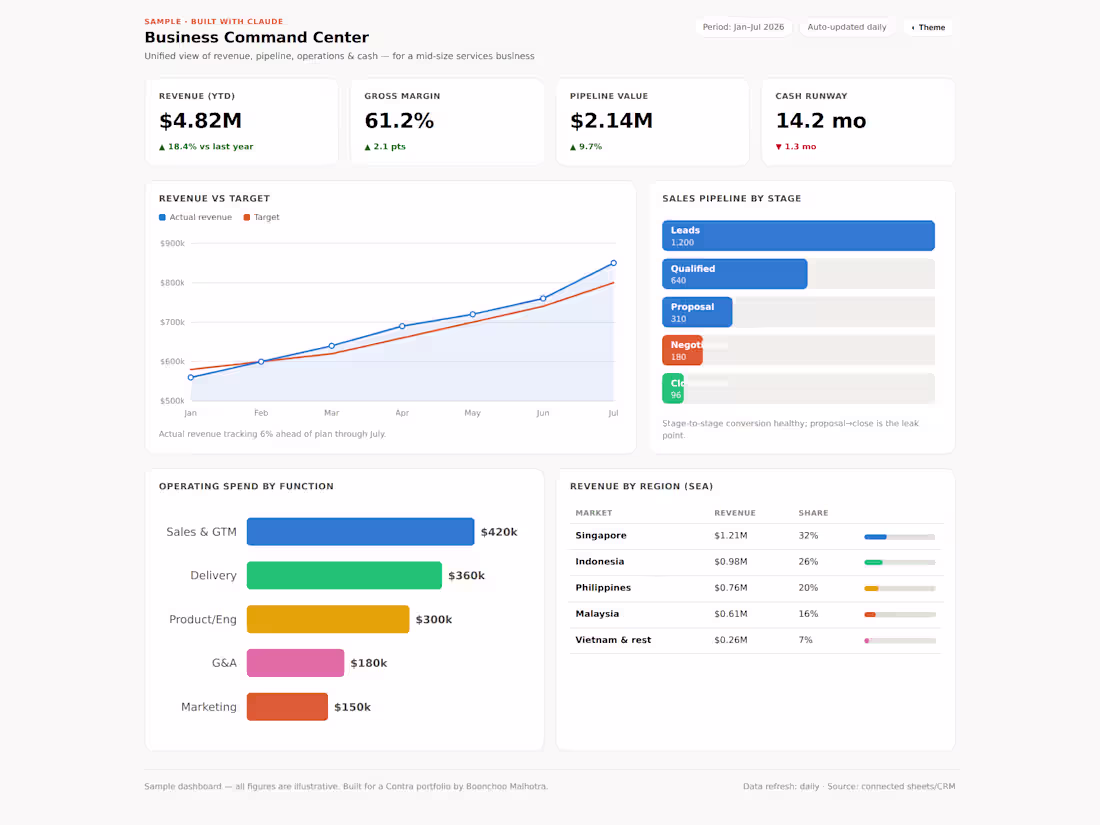Click Vietnam's 7% share progress bar

[x=900, y=640]
